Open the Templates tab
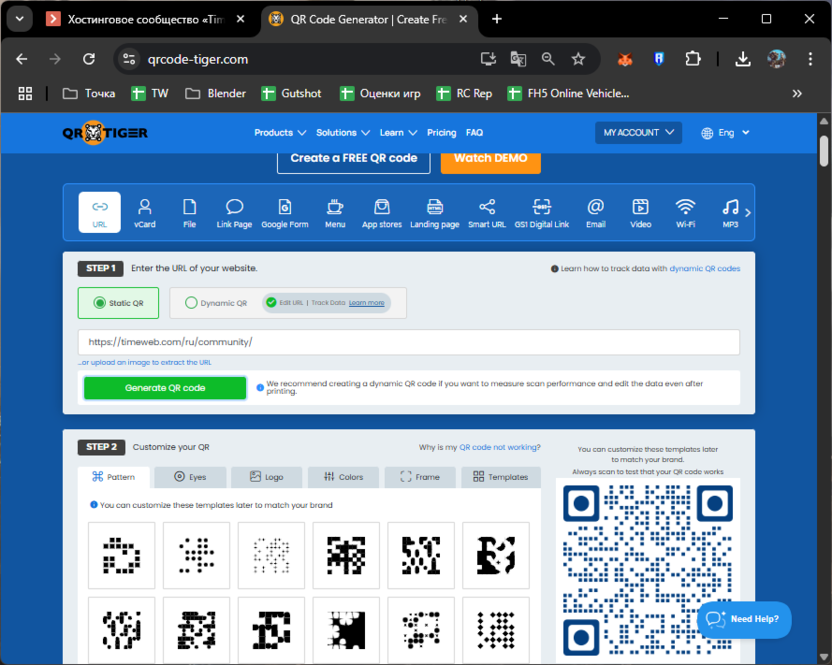Screen dimensions: 832x665 [500, 477]
